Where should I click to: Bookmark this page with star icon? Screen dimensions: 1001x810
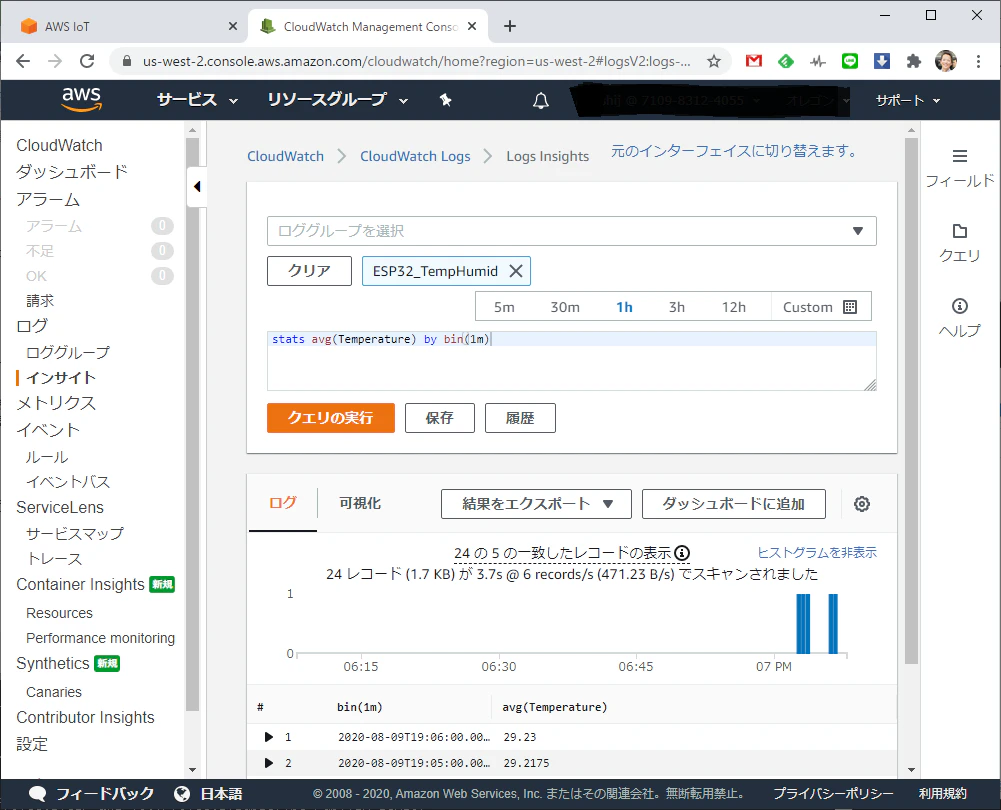(714, 61)
